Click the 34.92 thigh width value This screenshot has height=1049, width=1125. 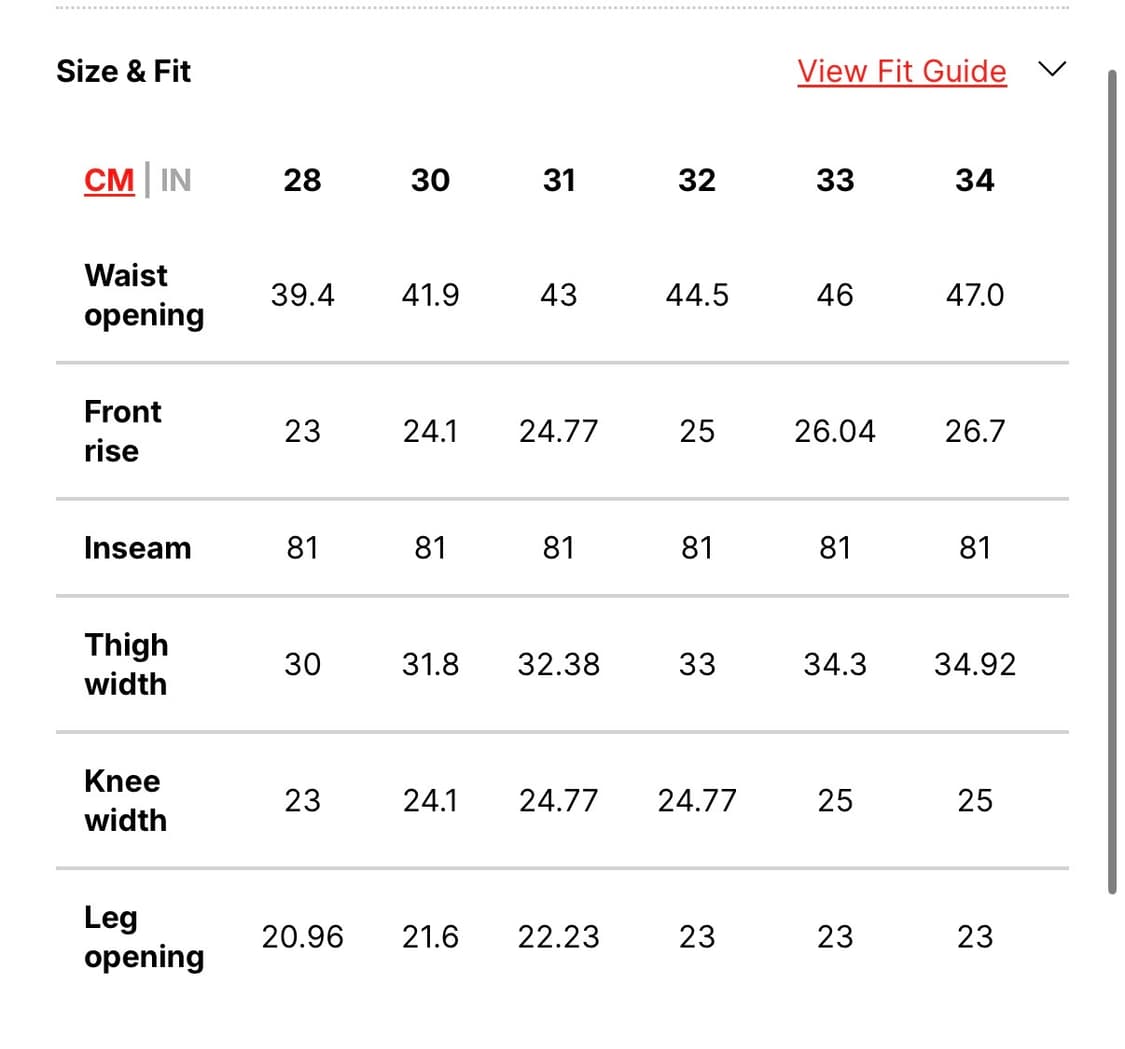974,664
